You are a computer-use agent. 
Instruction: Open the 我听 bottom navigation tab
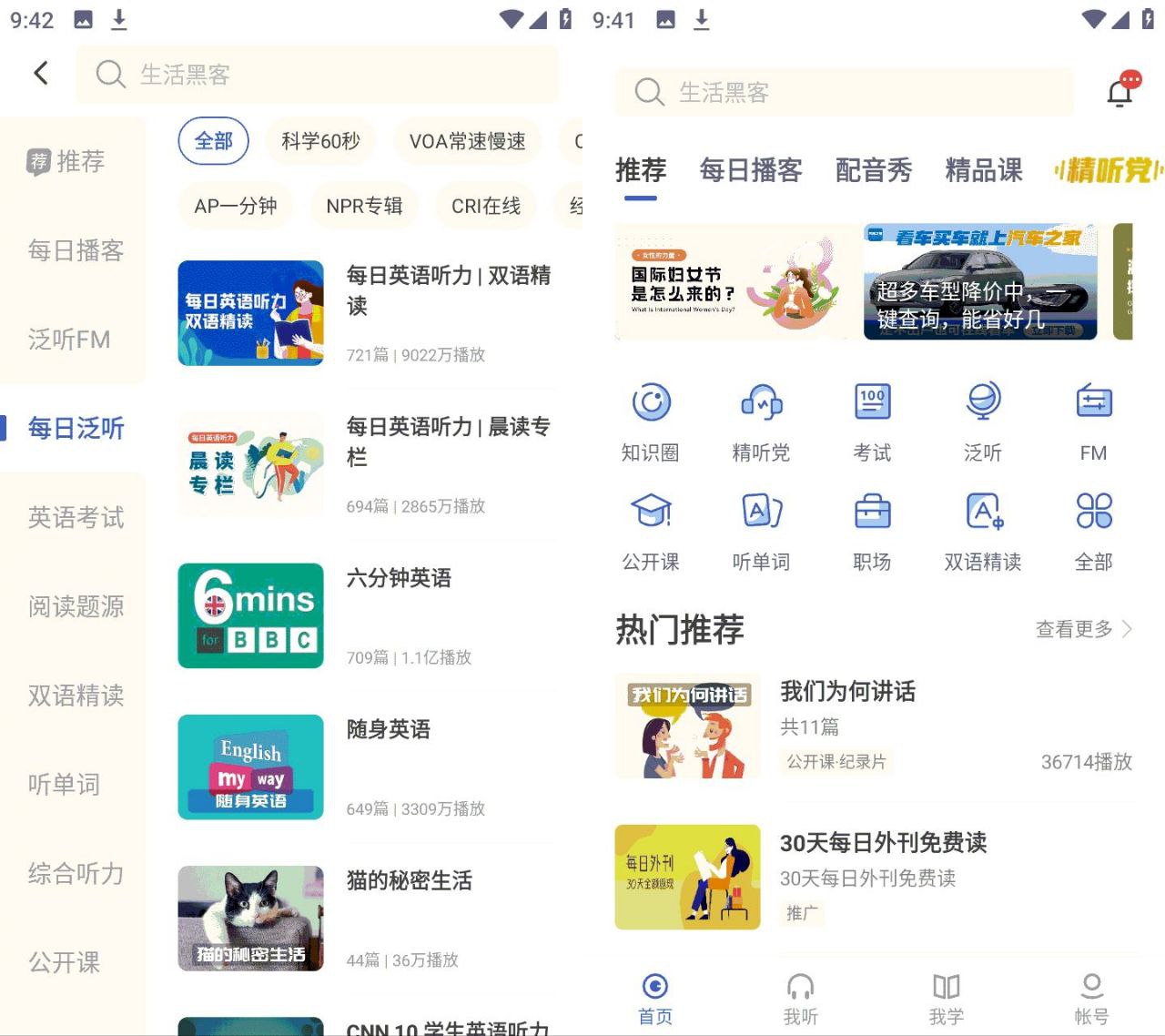click(x=800, y=999)
